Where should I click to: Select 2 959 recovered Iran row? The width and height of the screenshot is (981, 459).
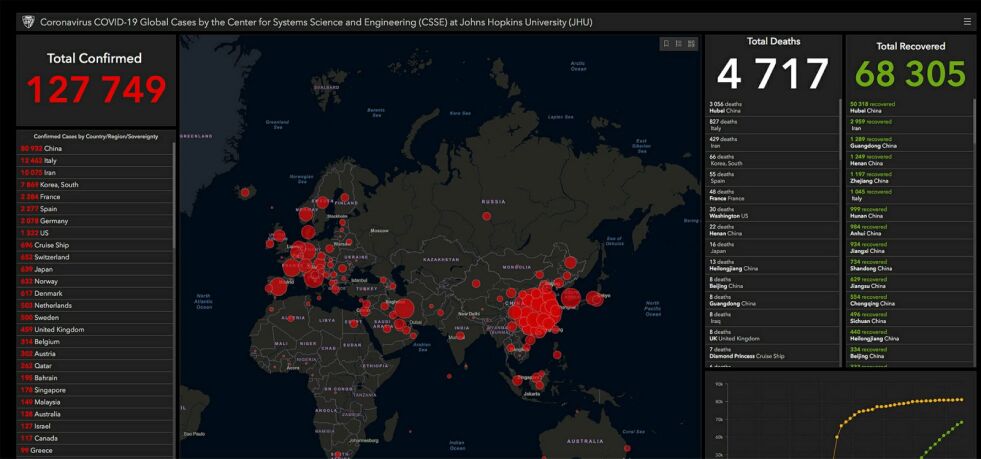(910, 125)
